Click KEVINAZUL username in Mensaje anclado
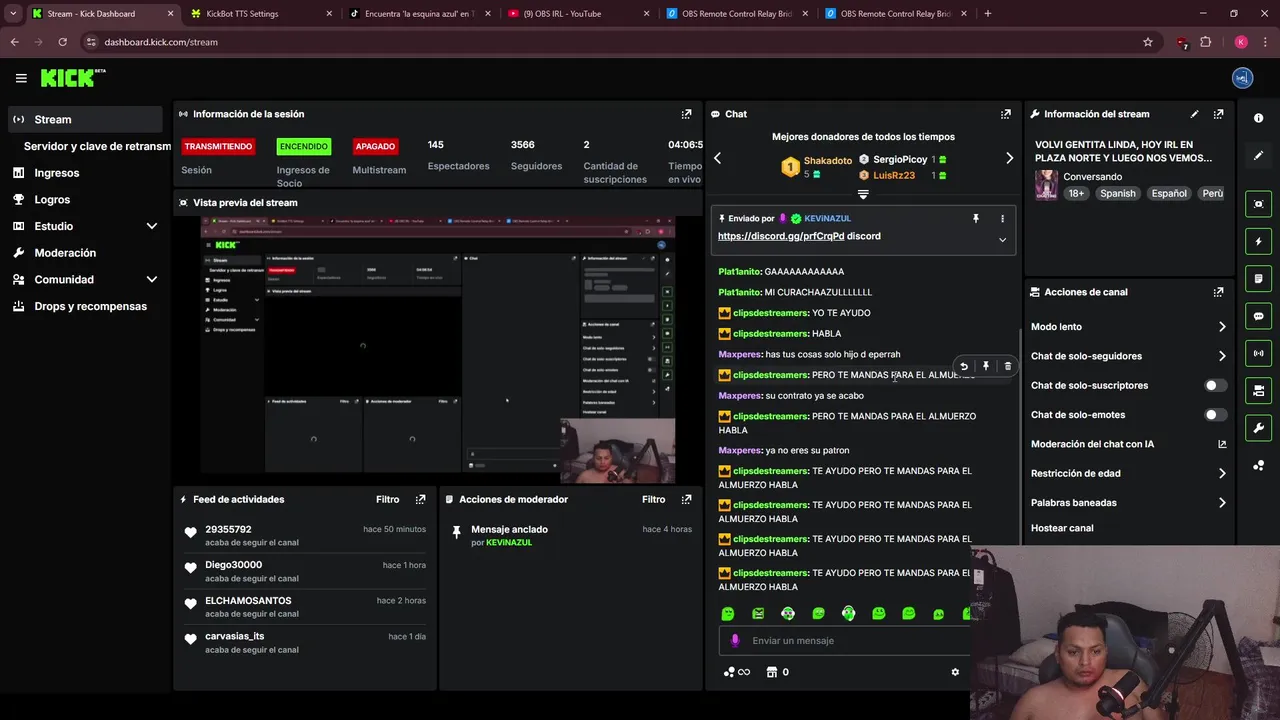1280x720 pixels. click(x=509, y=542)
